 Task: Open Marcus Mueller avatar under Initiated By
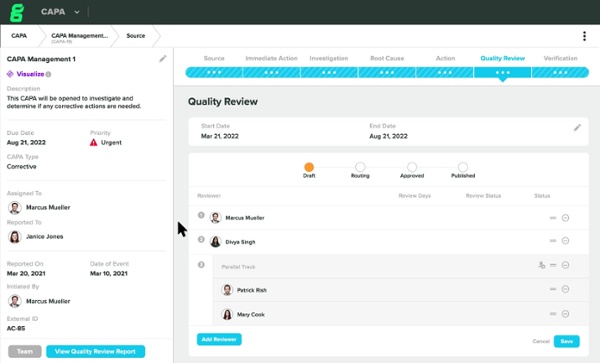coord(15,301)
